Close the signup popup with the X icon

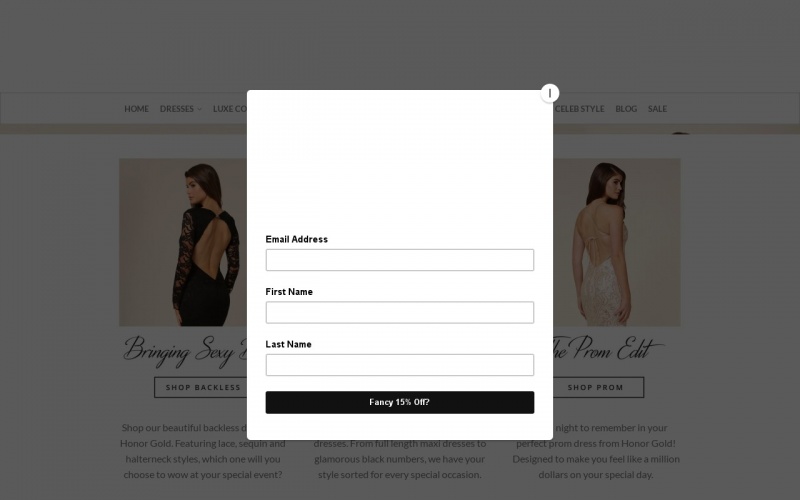(x=549, y=93)
